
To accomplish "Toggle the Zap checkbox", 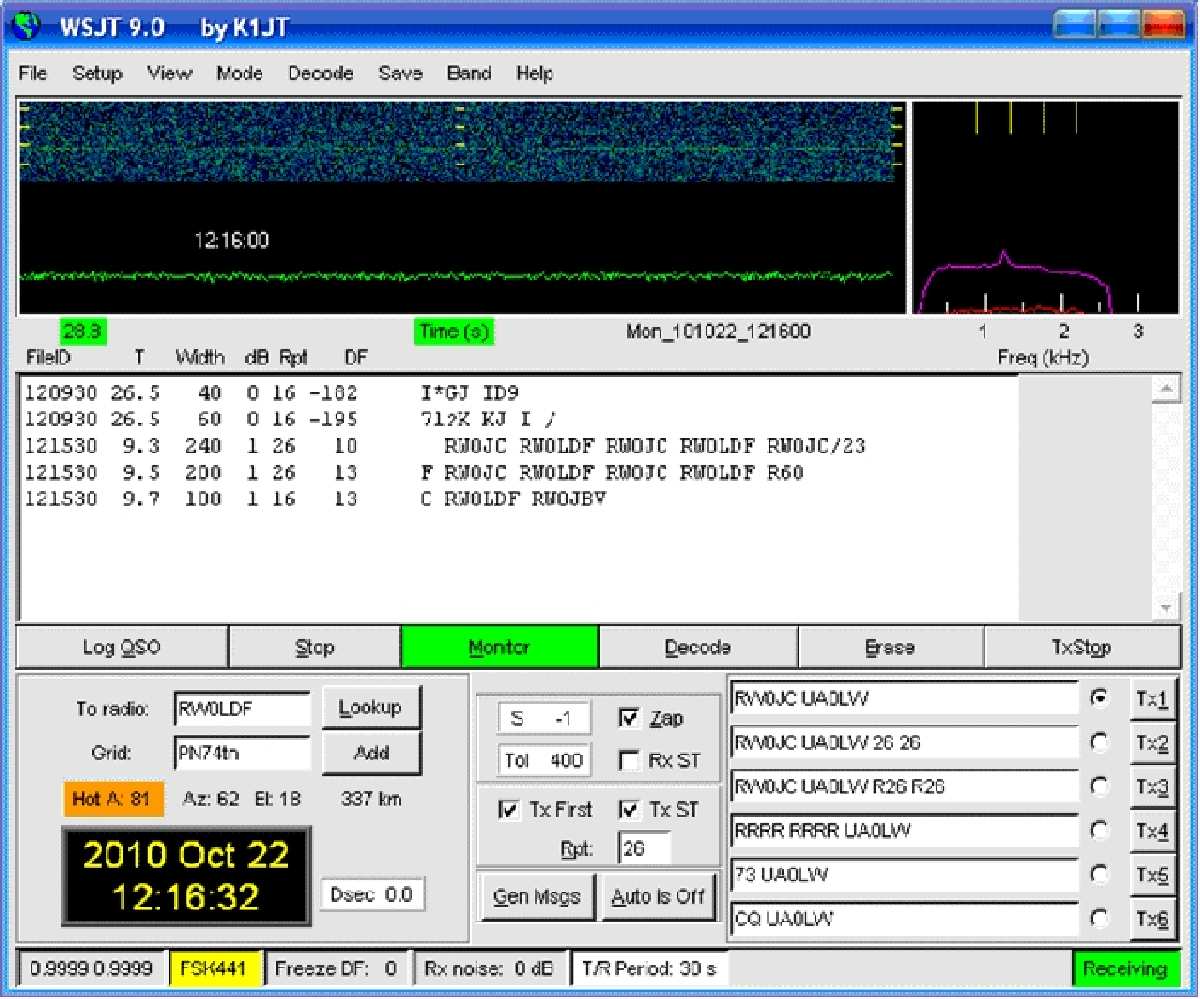I will point(629,718).
